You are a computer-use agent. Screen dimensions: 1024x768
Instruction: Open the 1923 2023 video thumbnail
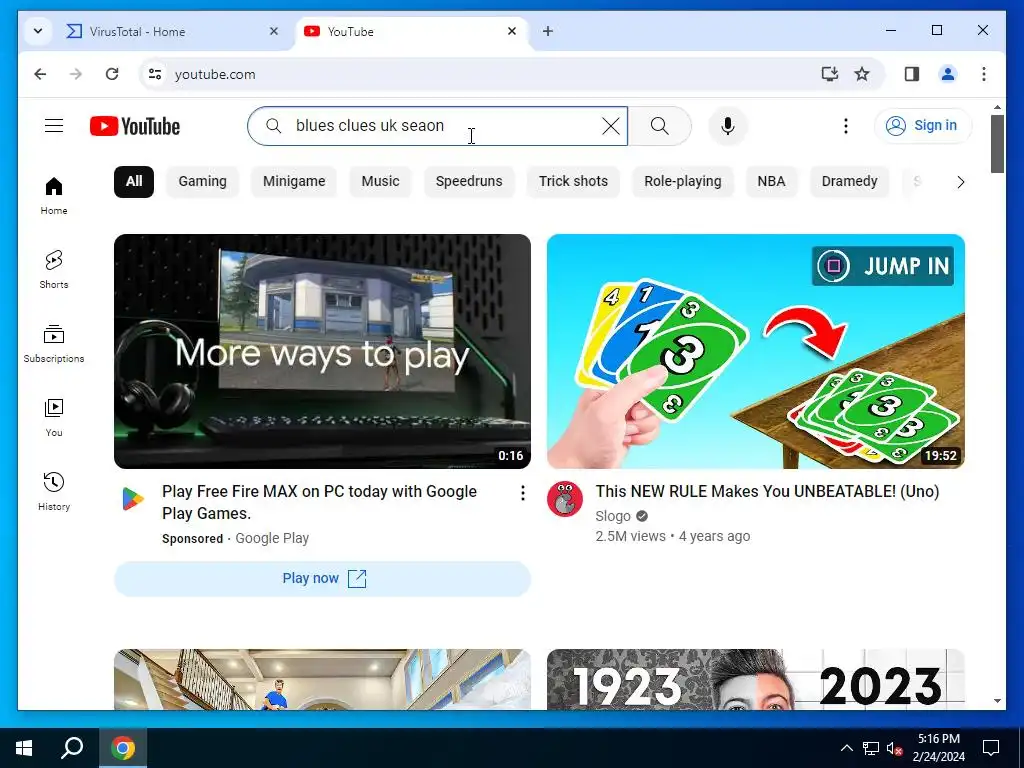(756, 679)
